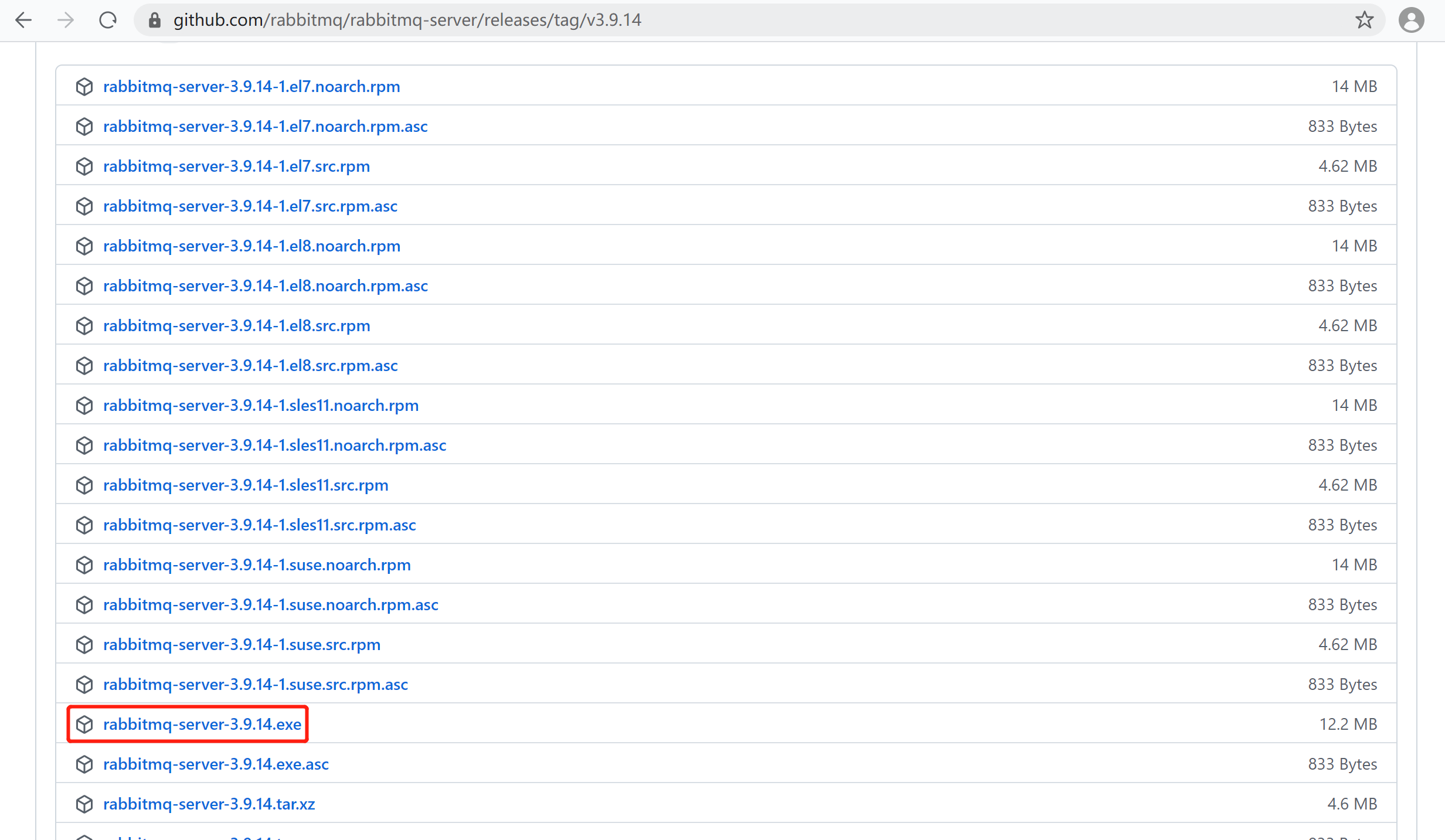Viewport: 1445px width, 840px height.
Task: Click package icon beside el7.src.rpm
Action: (84, 166)
